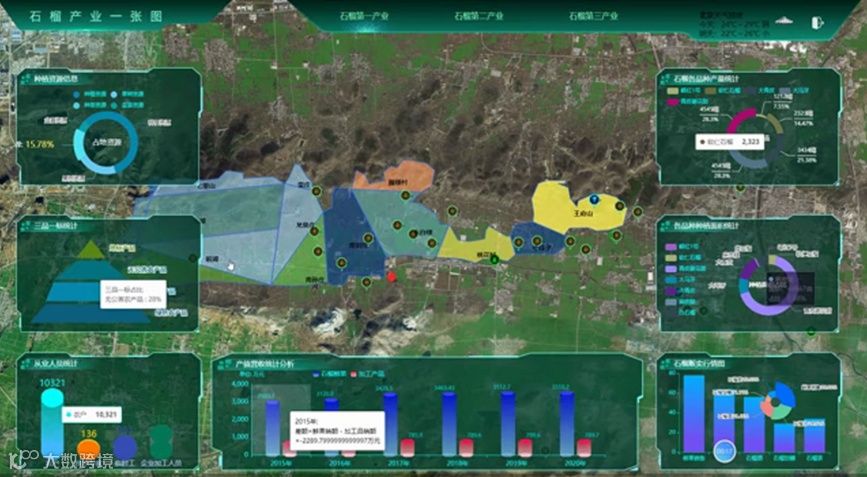
Task: Open the 石榴第一产业 tab
Action: pyautogui.click(x=364, y=16)
